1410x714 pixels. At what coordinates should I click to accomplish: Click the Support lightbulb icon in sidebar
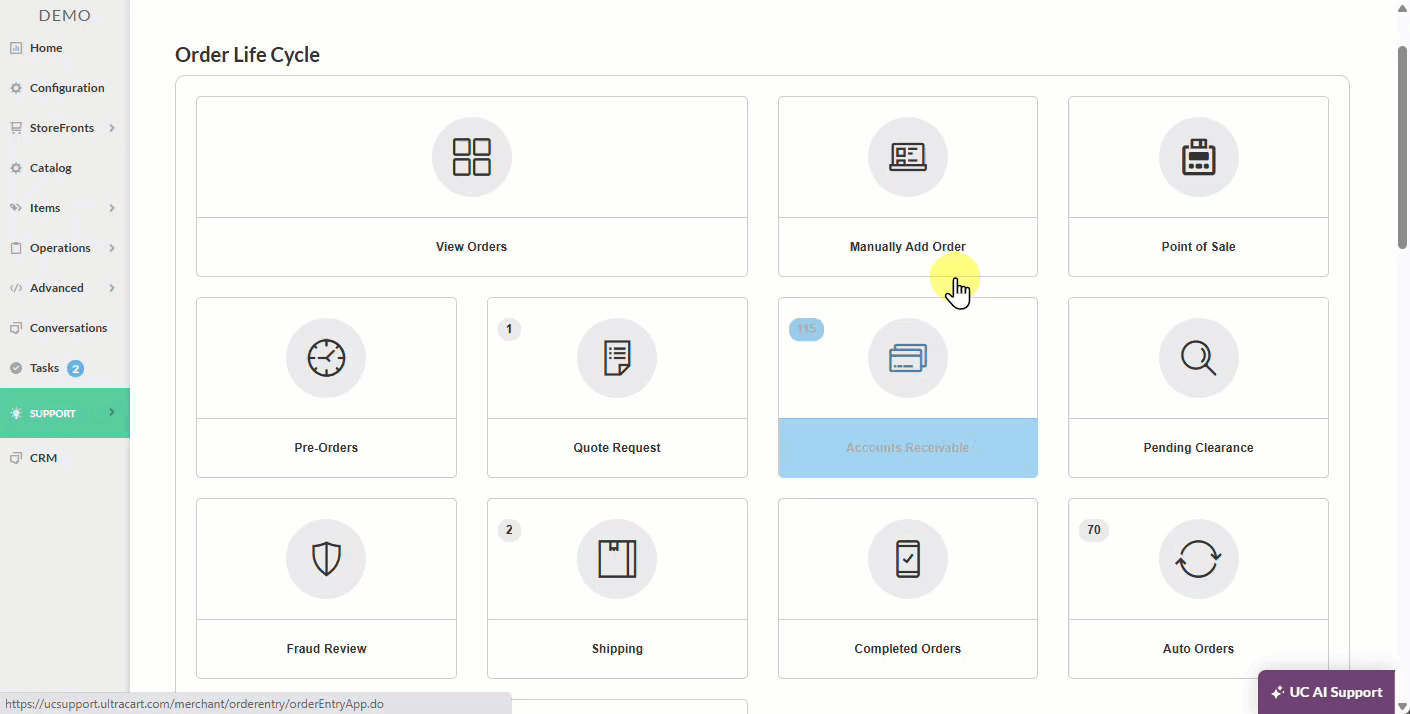16,413
